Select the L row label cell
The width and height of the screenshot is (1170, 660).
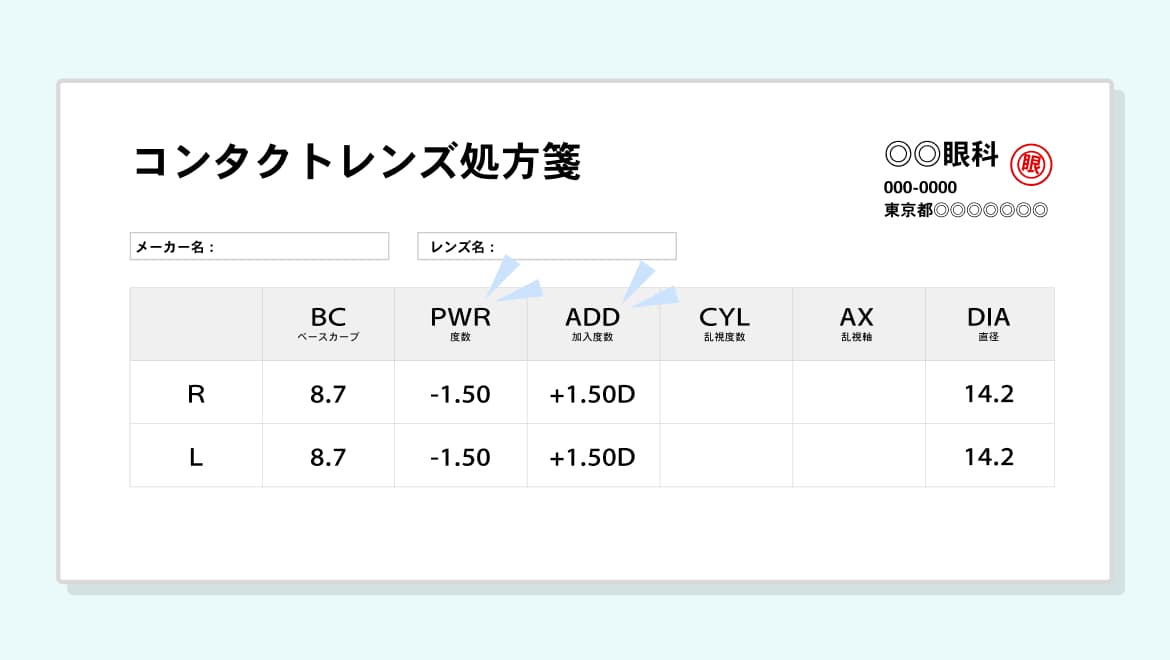(x=196, y=456)
